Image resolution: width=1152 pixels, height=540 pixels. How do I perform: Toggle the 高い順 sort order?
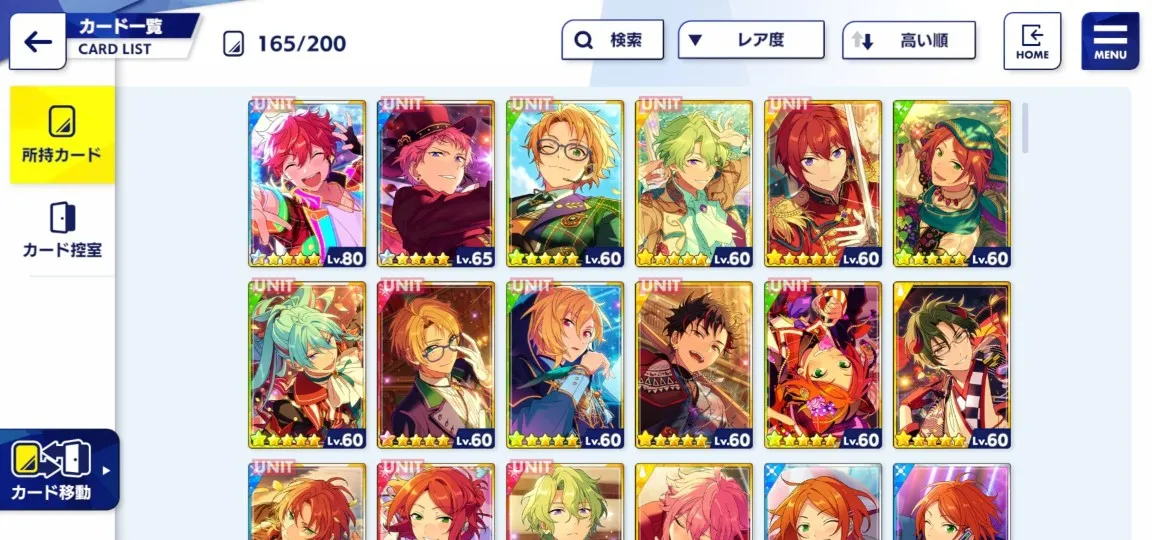point(909,41)
